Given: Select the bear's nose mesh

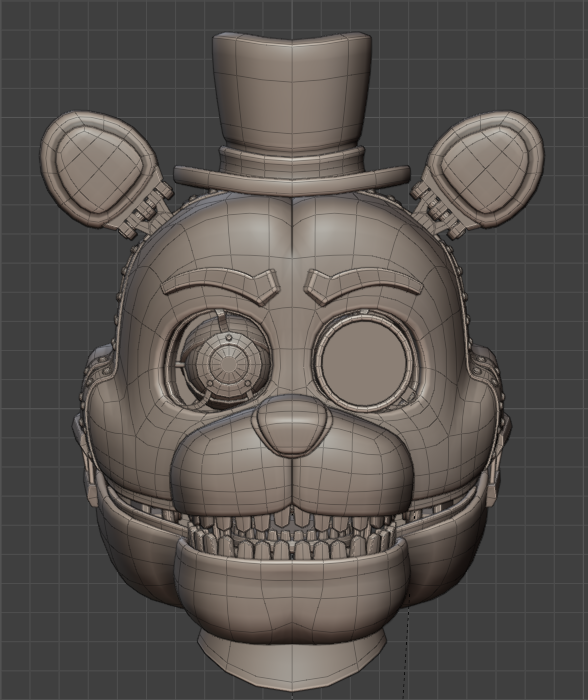Looking at the screenshot, I should click(292, 426).
